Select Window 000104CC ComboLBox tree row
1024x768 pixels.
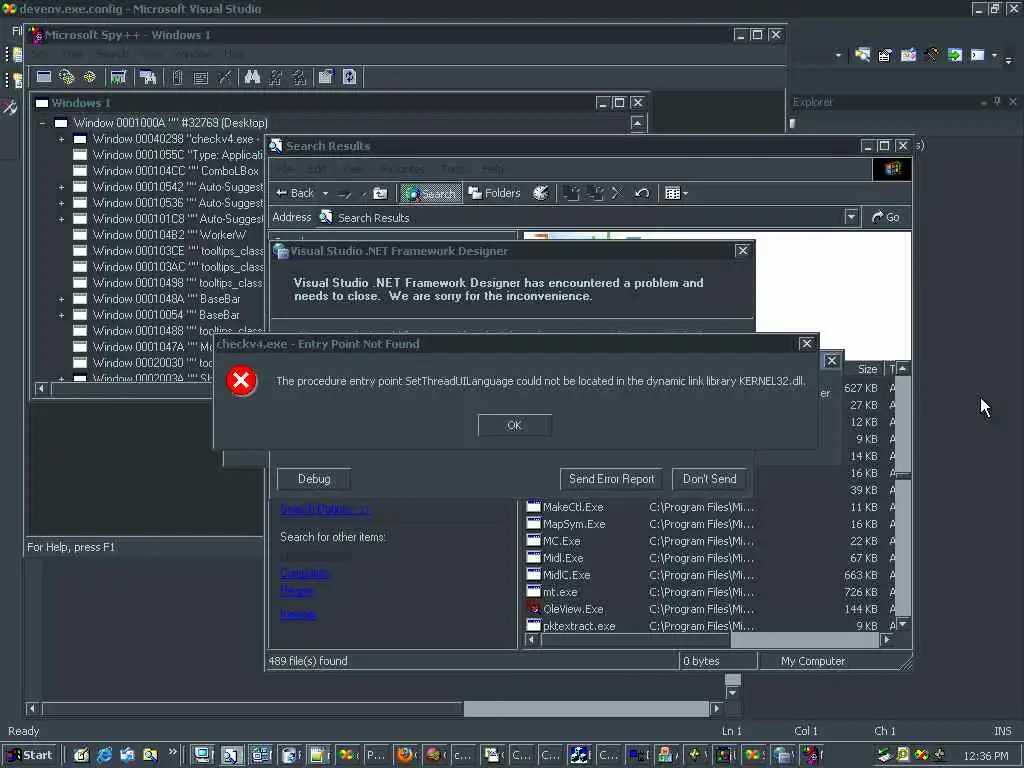pyautogui.click(x=166, y=171)
